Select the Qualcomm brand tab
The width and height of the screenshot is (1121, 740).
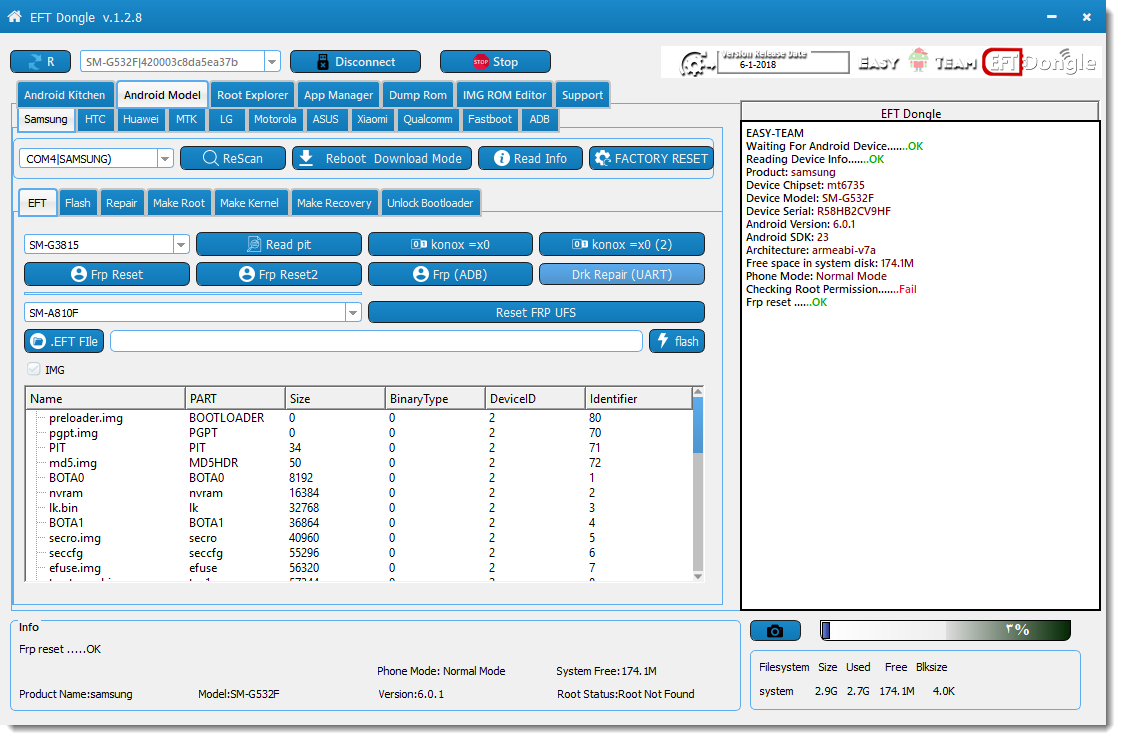click(428, 119)
